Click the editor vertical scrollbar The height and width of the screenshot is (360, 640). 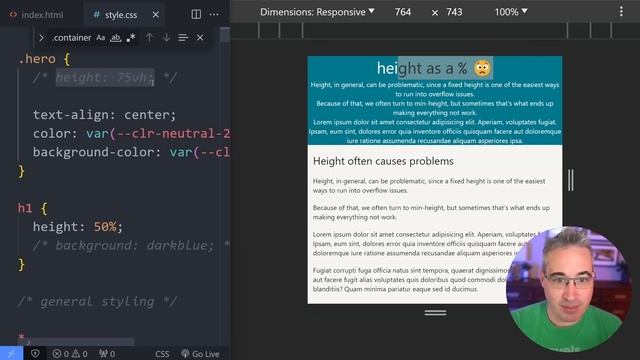coord(225,34)
